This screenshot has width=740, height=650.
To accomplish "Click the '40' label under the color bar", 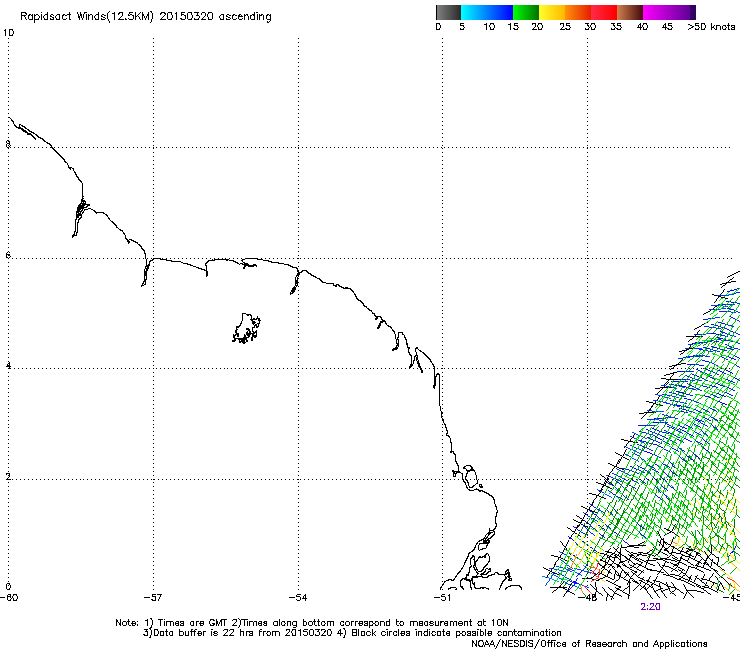I will tap(642, 27).
